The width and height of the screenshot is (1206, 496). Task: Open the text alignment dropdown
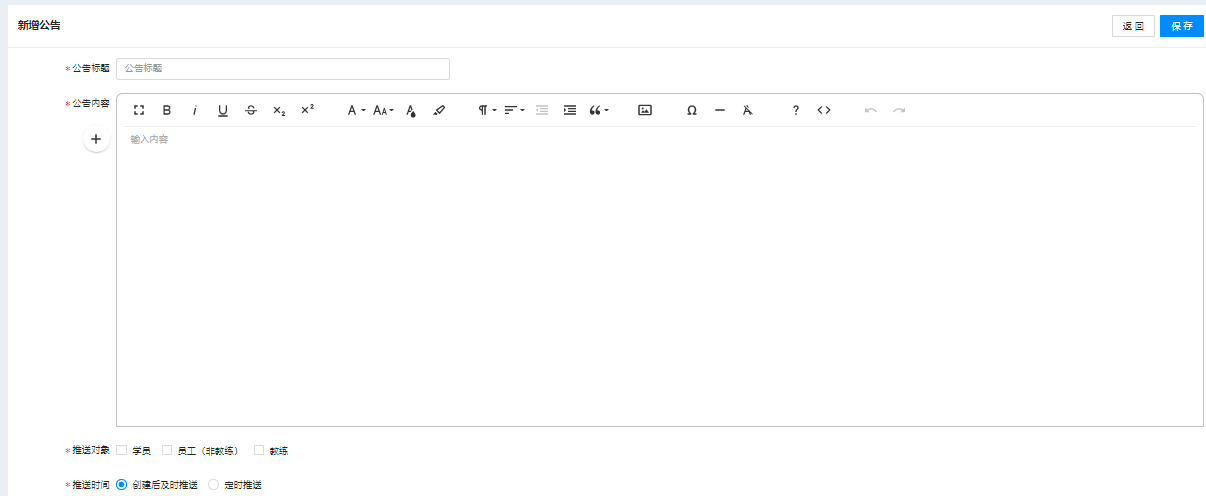tap(514, 110)
